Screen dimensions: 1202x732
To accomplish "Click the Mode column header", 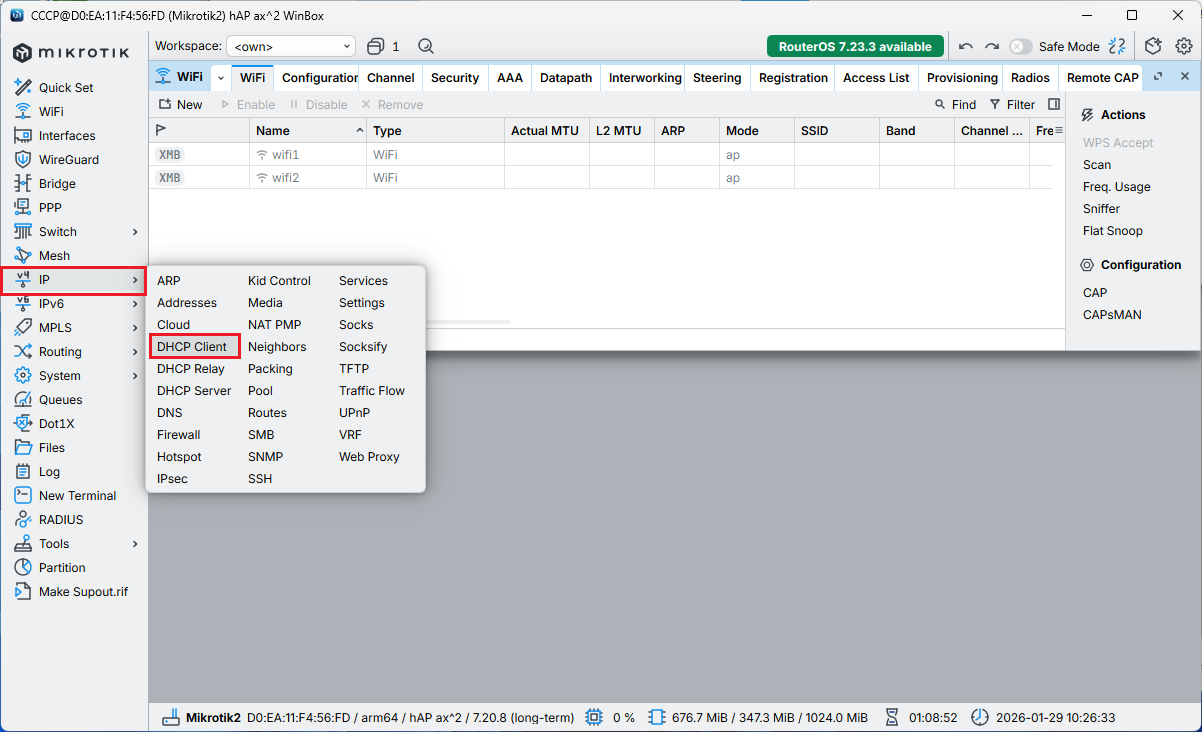I will [757, 131].
